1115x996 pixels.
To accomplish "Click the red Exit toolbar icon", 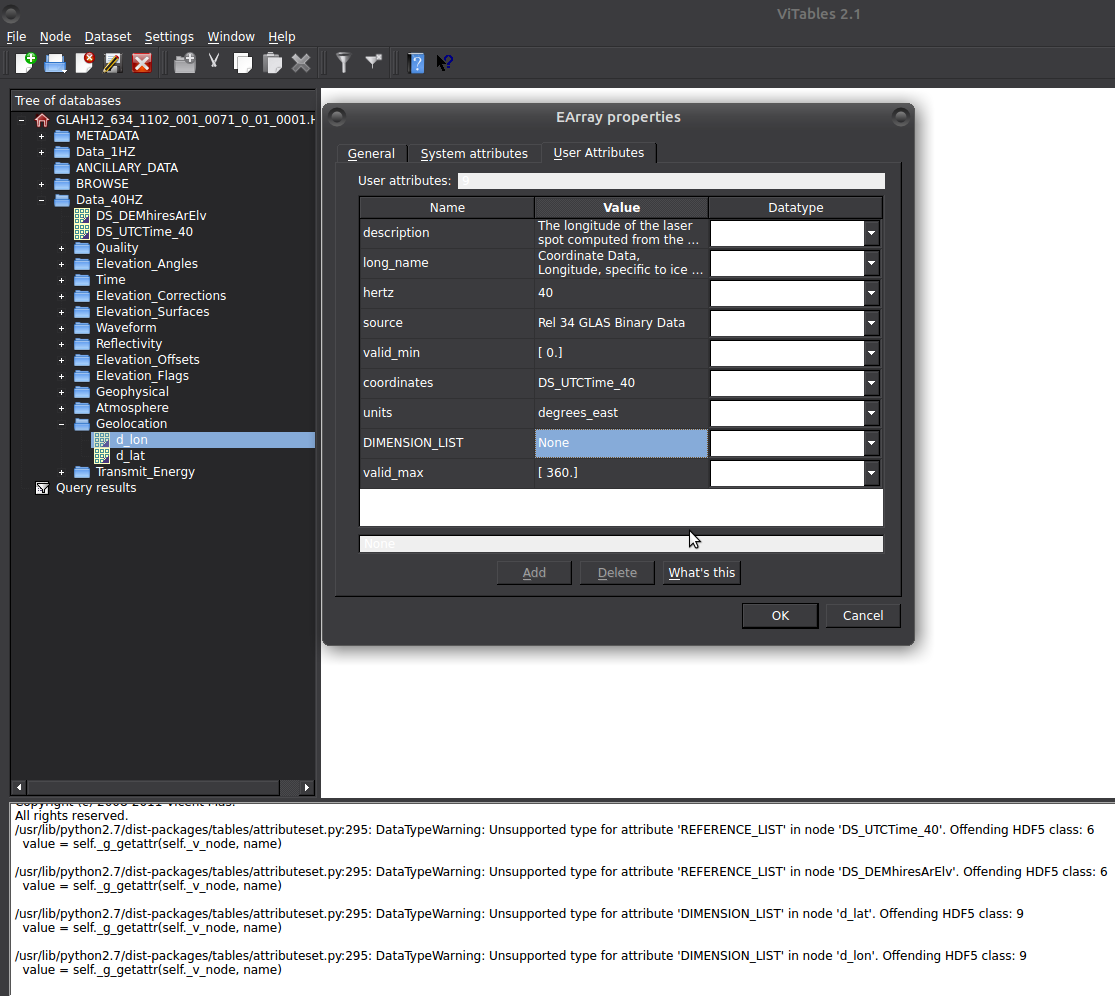I will coord(141,62).
